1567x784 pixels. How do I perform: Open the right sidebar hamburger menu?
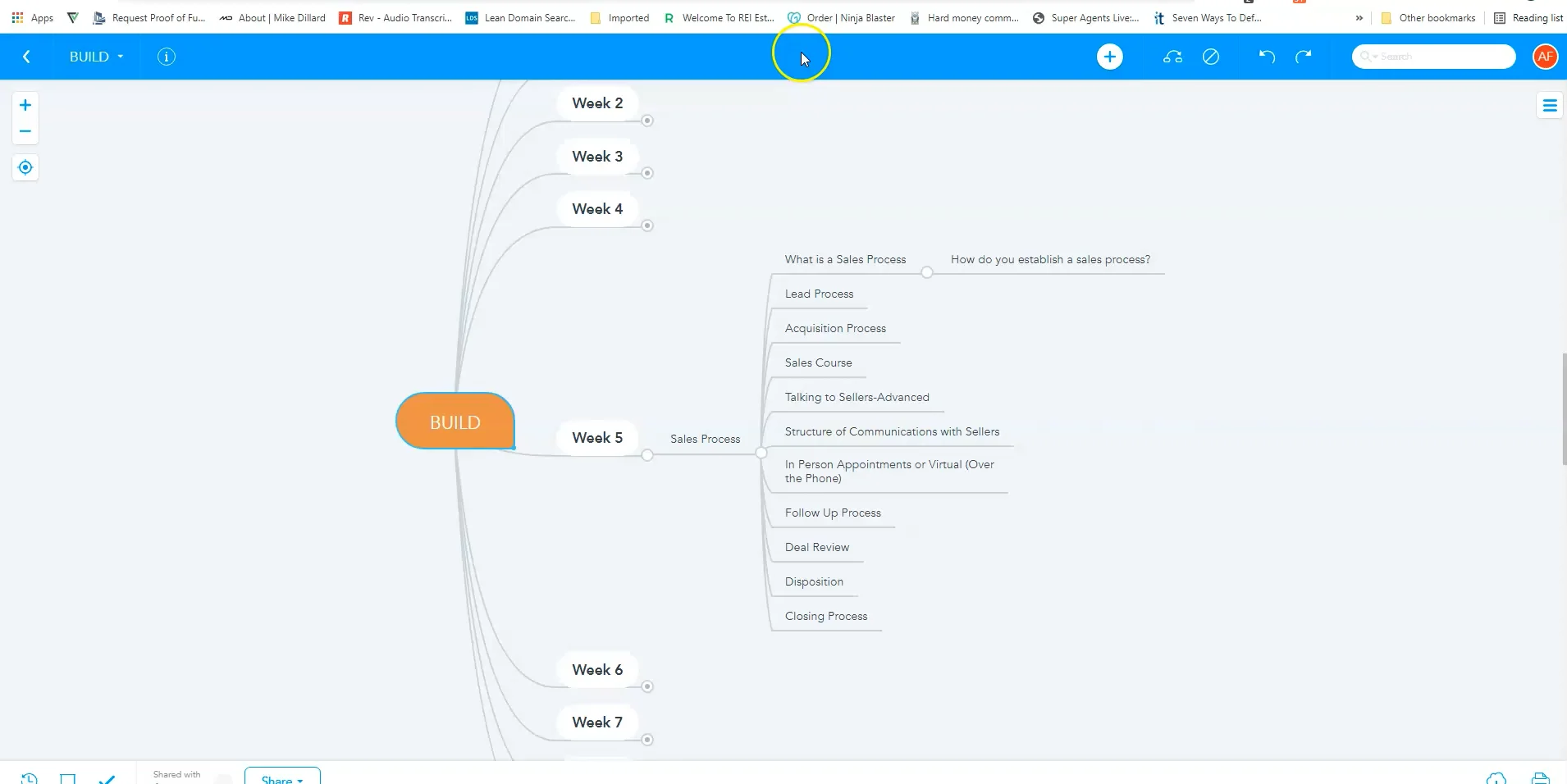(1550, 105)
